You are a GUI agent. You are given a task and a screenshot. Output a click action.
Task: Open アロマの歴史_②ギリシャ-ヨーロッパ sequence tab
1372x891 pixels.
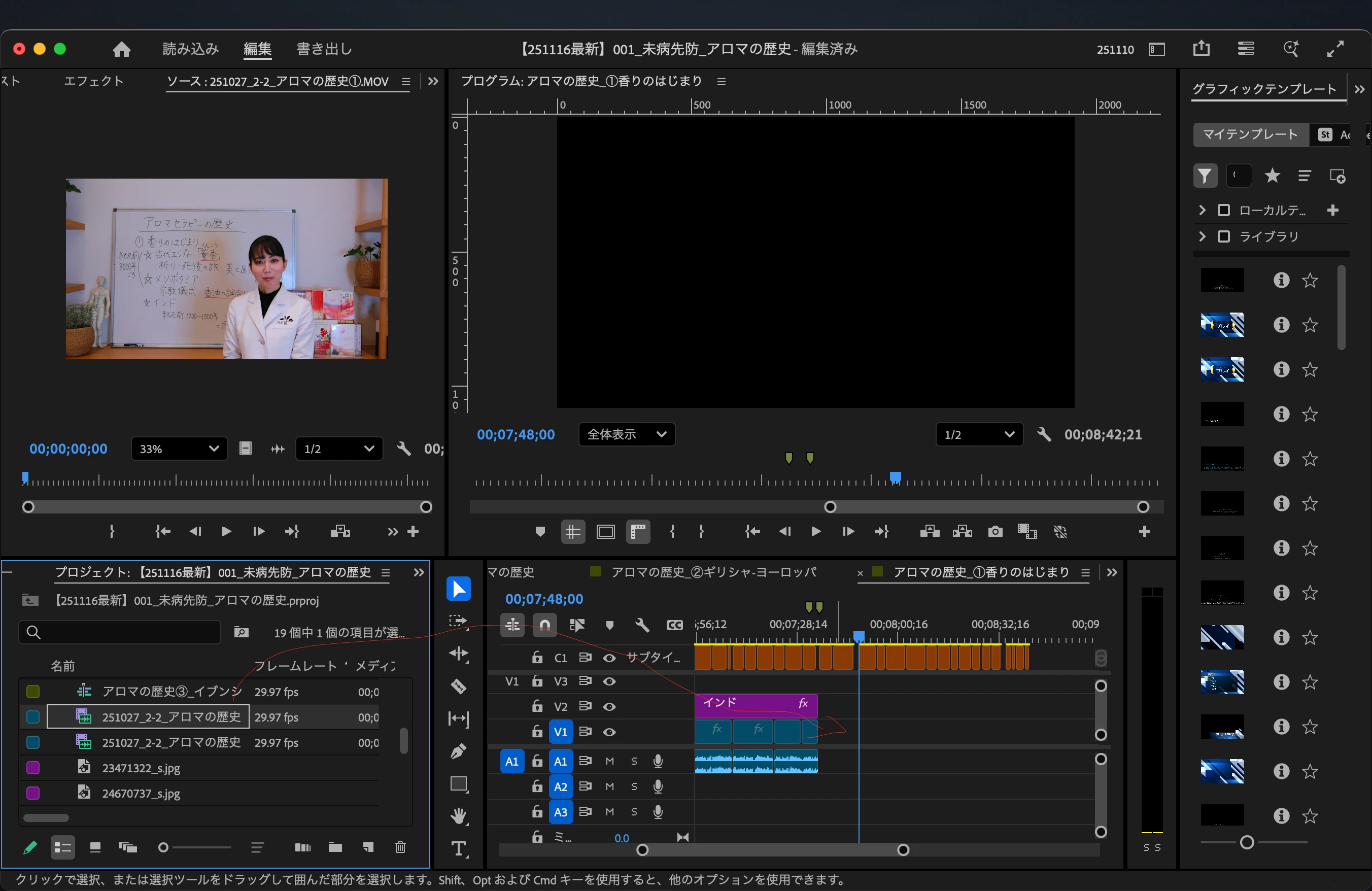point(713,572)
